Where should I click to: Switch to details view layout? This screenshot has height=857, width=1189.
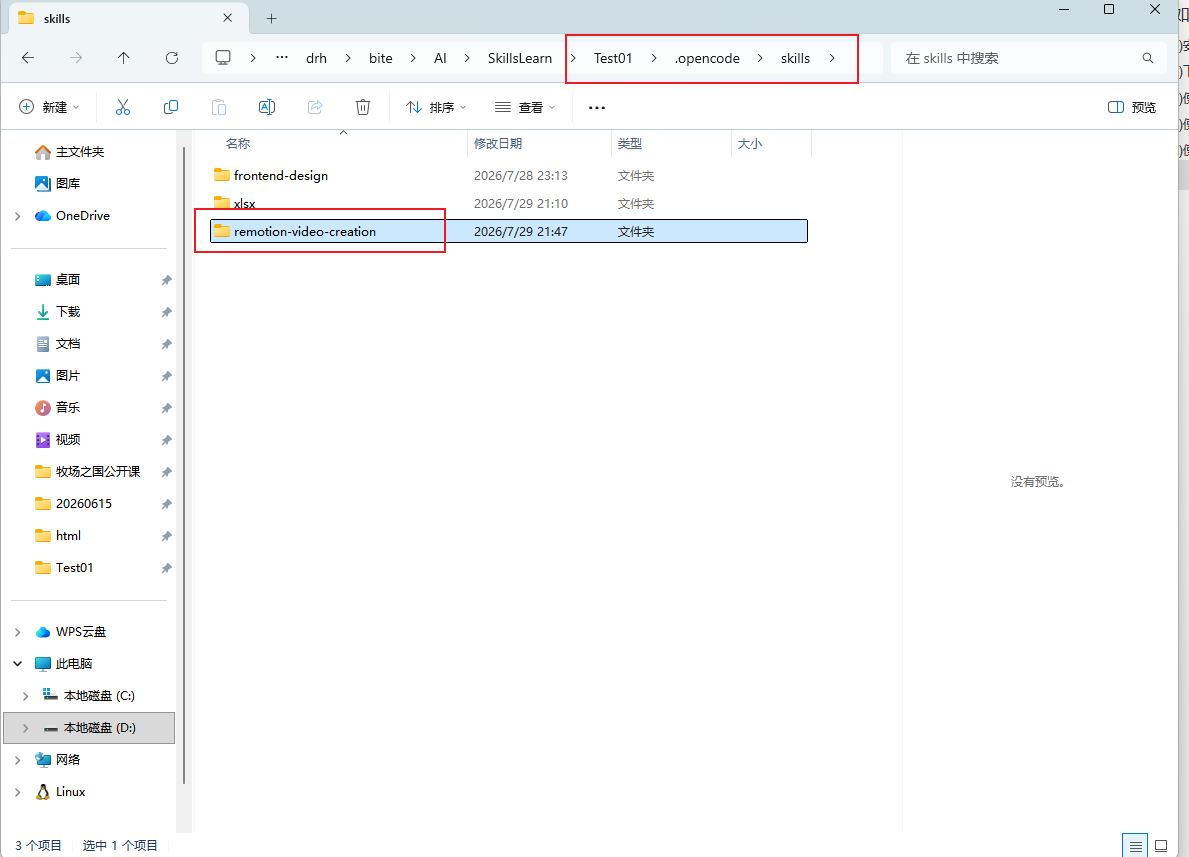1135,846
